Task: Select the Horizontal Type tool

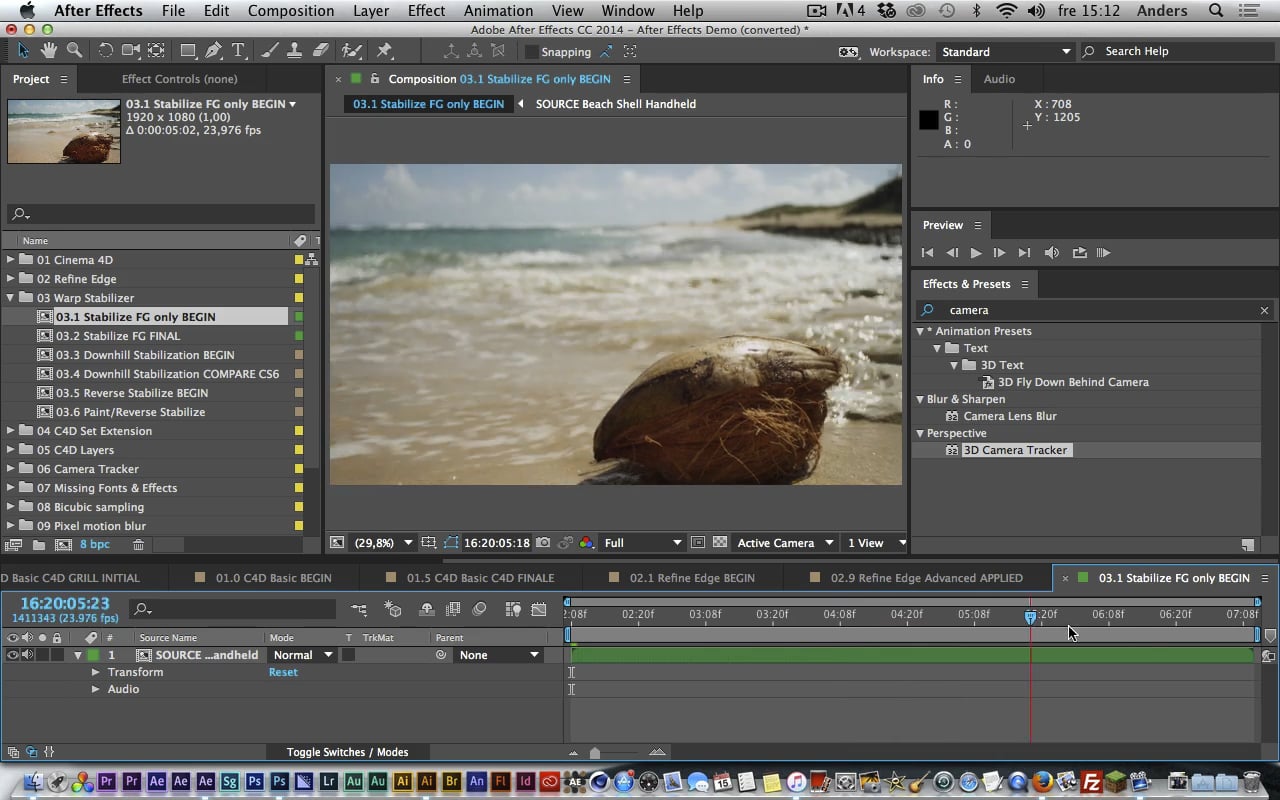Action: [238, 51]
